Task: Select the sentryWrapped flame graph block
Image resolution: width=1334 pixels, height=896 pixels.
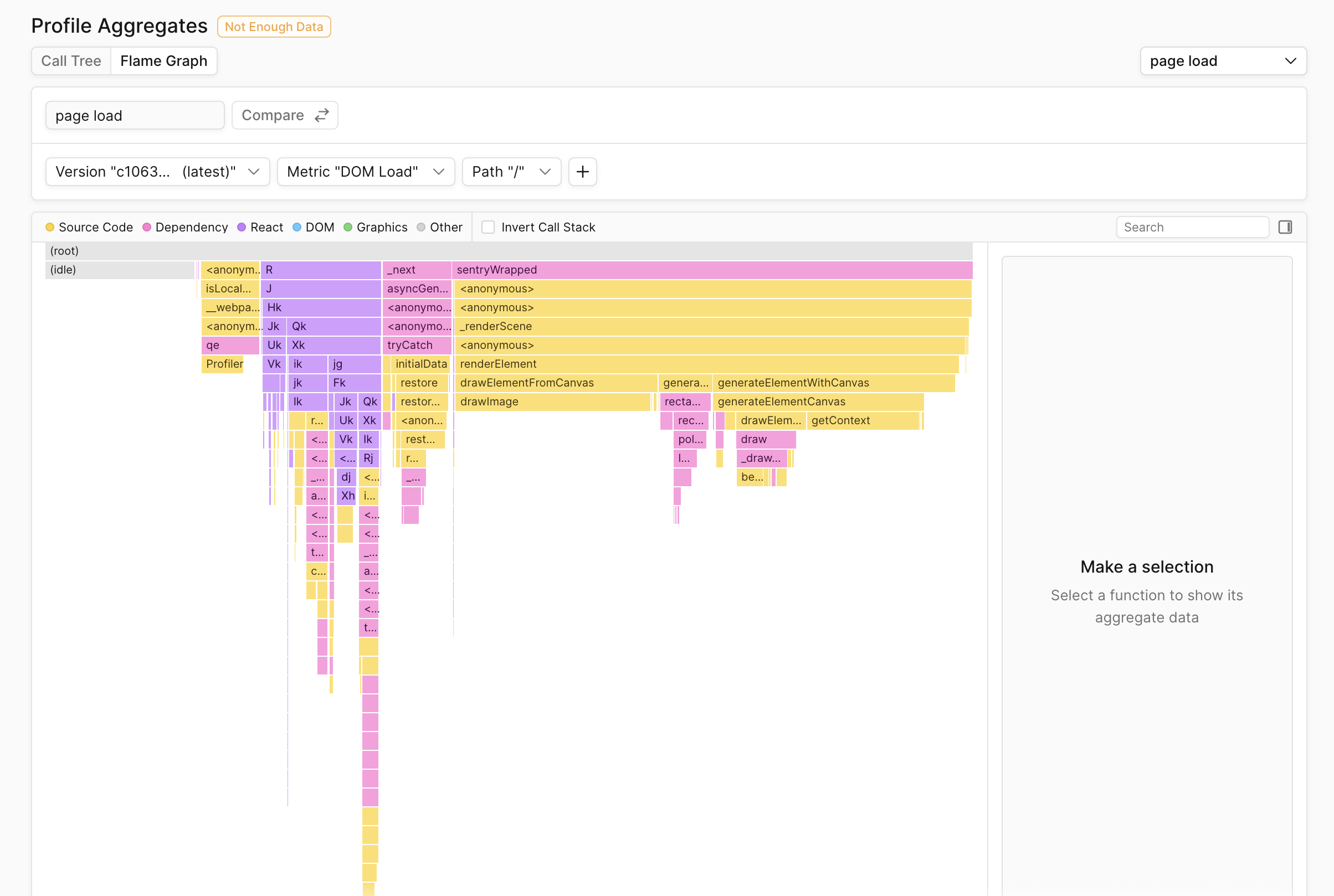Action: (711, 269)
